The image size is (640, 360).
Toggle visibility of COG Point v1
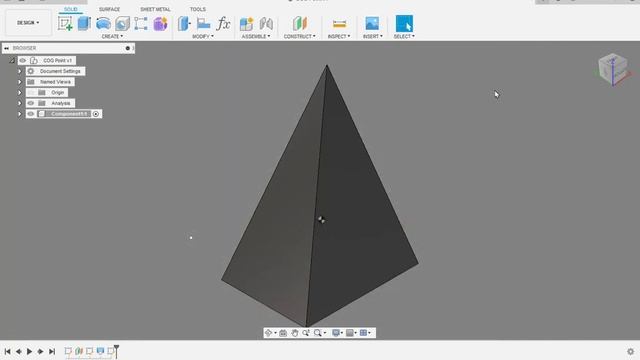pos(23,60)
